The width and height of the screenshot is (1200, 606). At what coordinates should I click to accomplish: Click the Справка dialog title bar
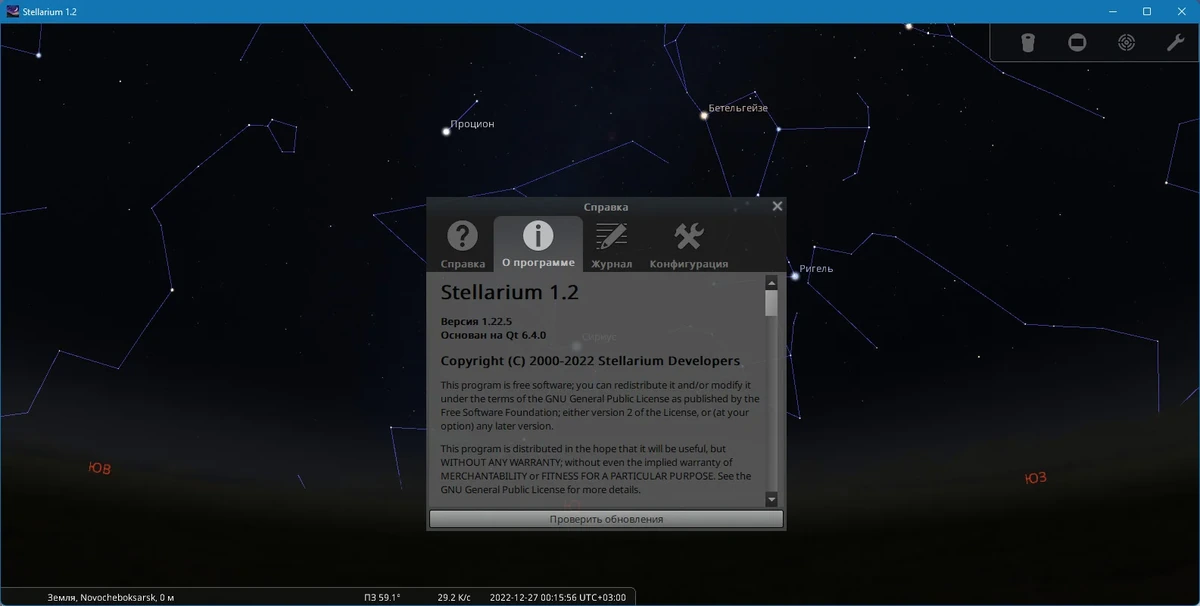coord(606,206)
